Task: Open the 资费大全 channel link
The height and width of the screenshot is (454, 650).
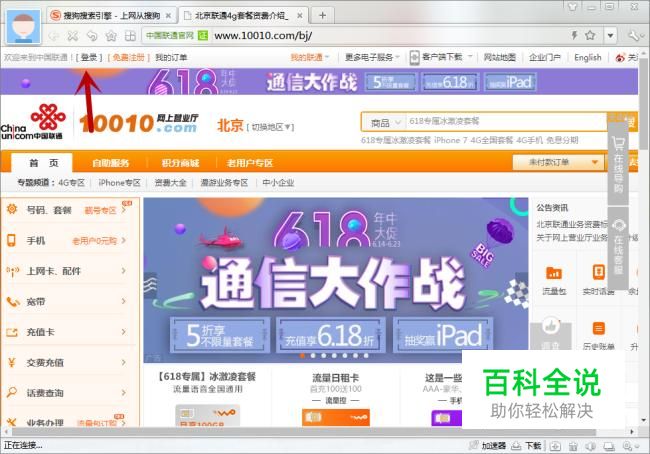Action: coord(170,182)
